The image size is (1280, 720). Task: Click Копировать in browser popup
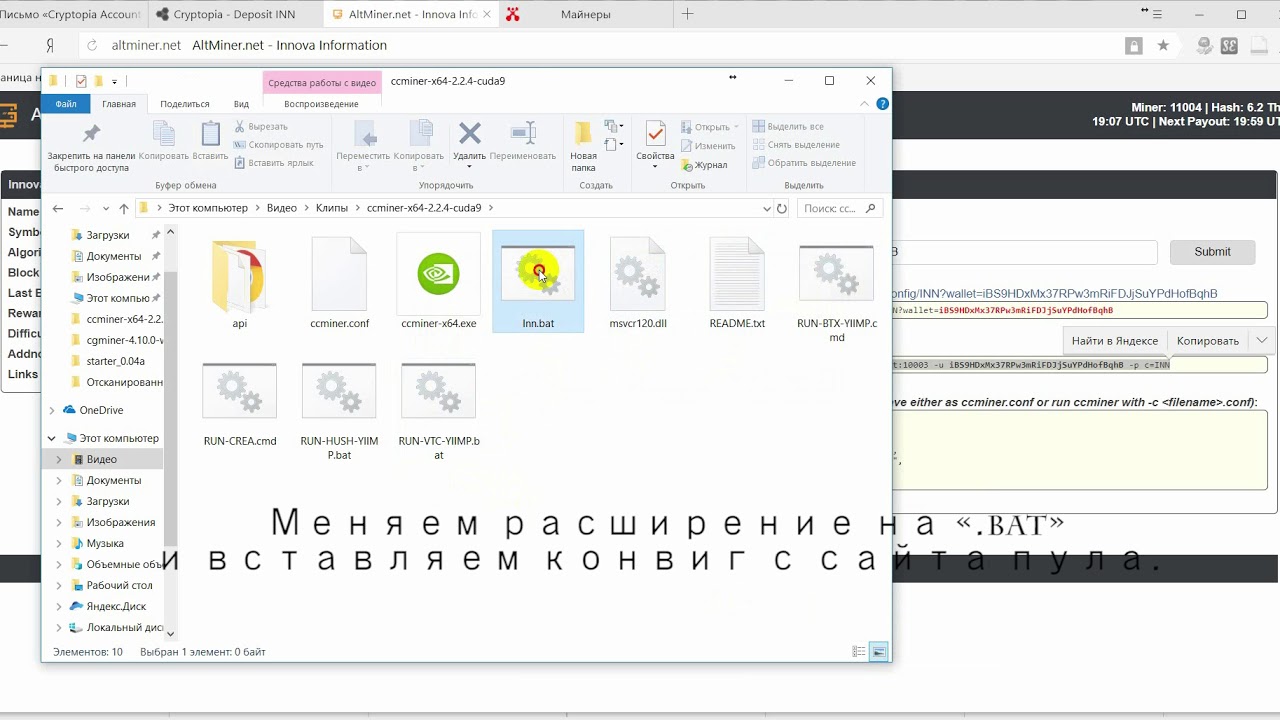pyautogui.click(x=1207, y=341)
